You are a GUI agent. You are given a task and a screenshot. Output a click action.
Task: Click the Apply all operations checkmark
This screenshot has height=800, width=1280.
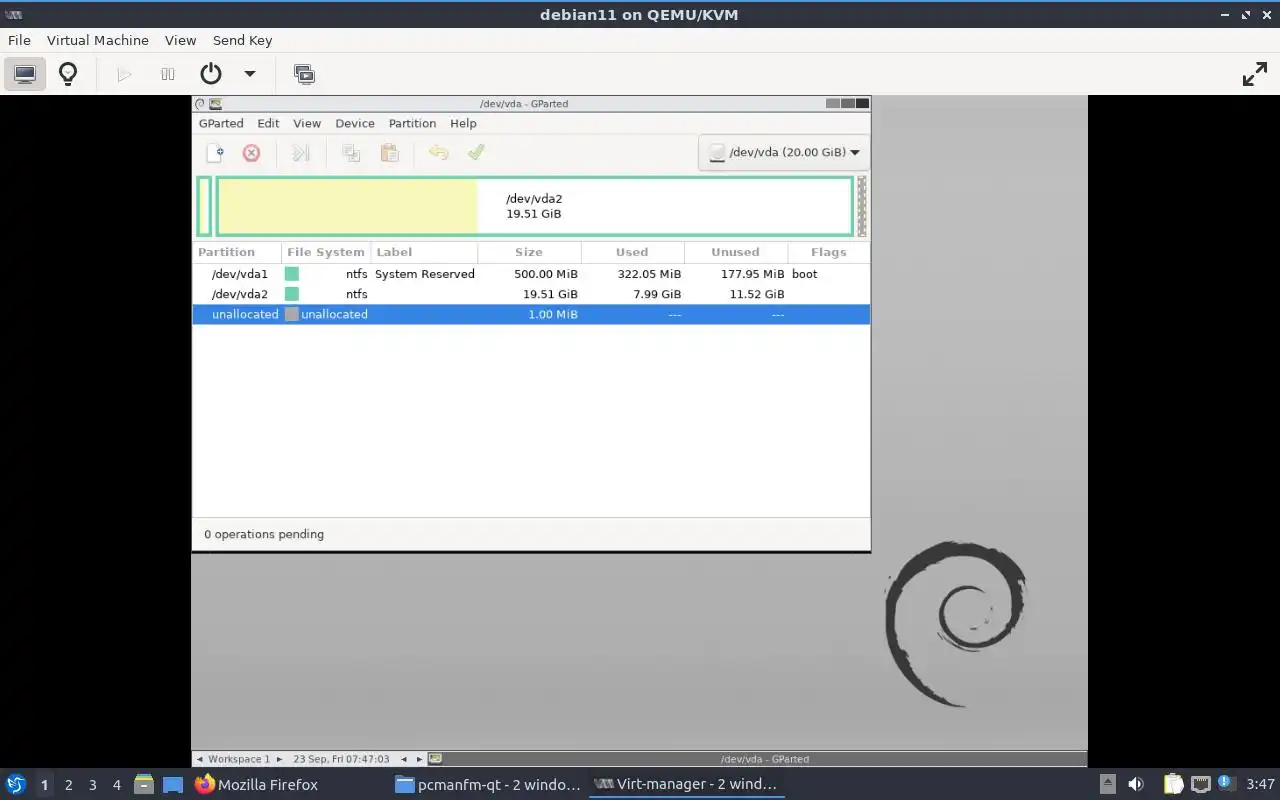pyautogui.click(x=476, y=152)
